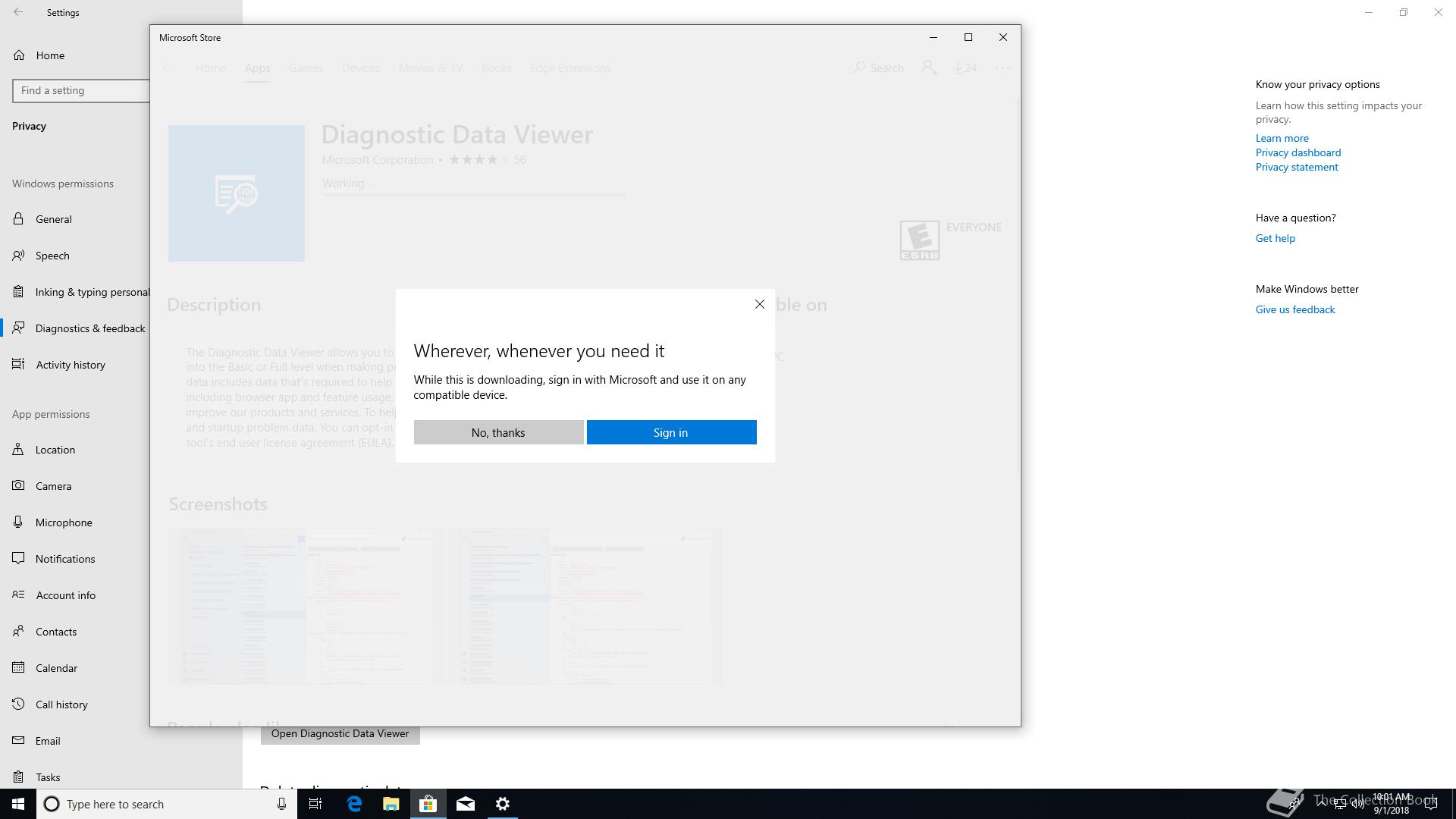
Task: Open File Explorer from the taskbar
Action: 391,804
